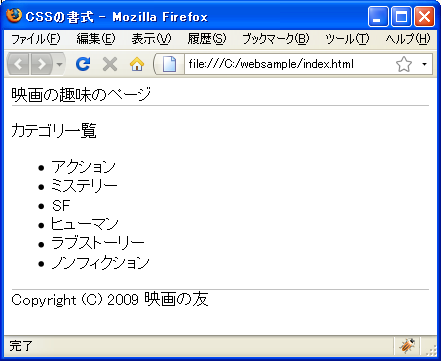Click the list item ミステリー
441x361 pixels.
[84, 186]
